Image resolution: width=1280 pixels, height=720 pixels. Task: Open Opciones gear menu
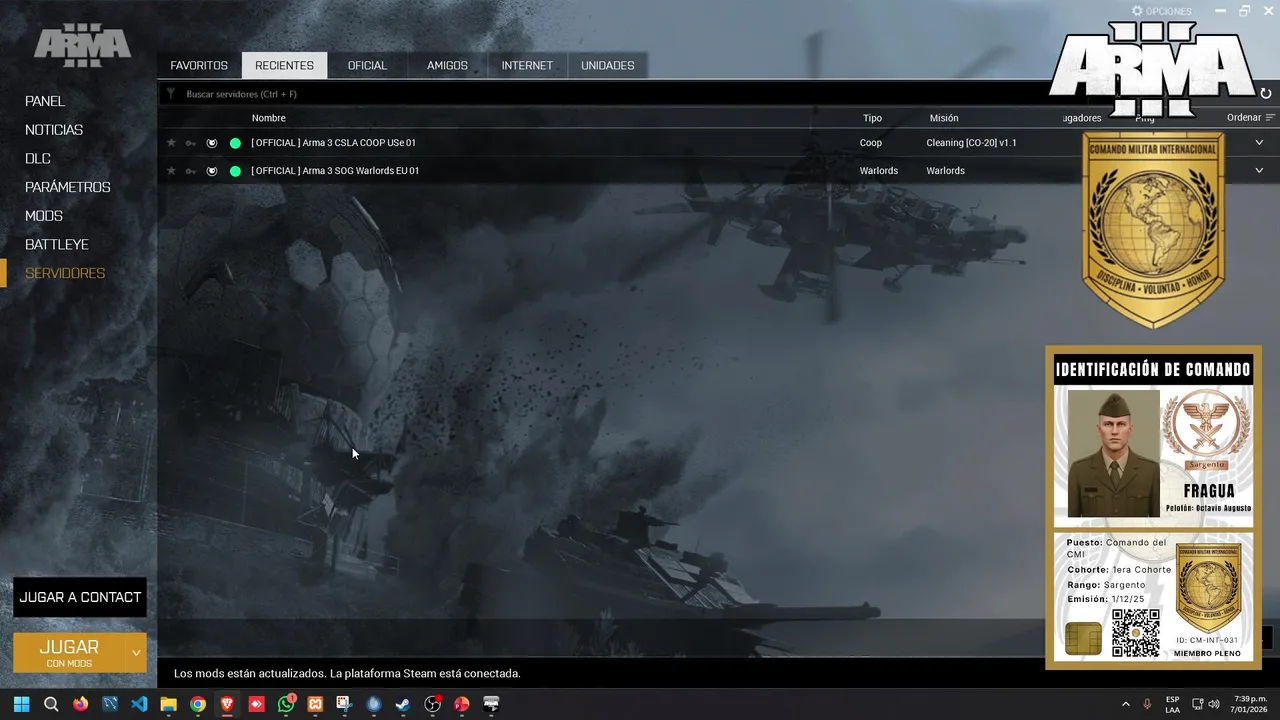1161,11
